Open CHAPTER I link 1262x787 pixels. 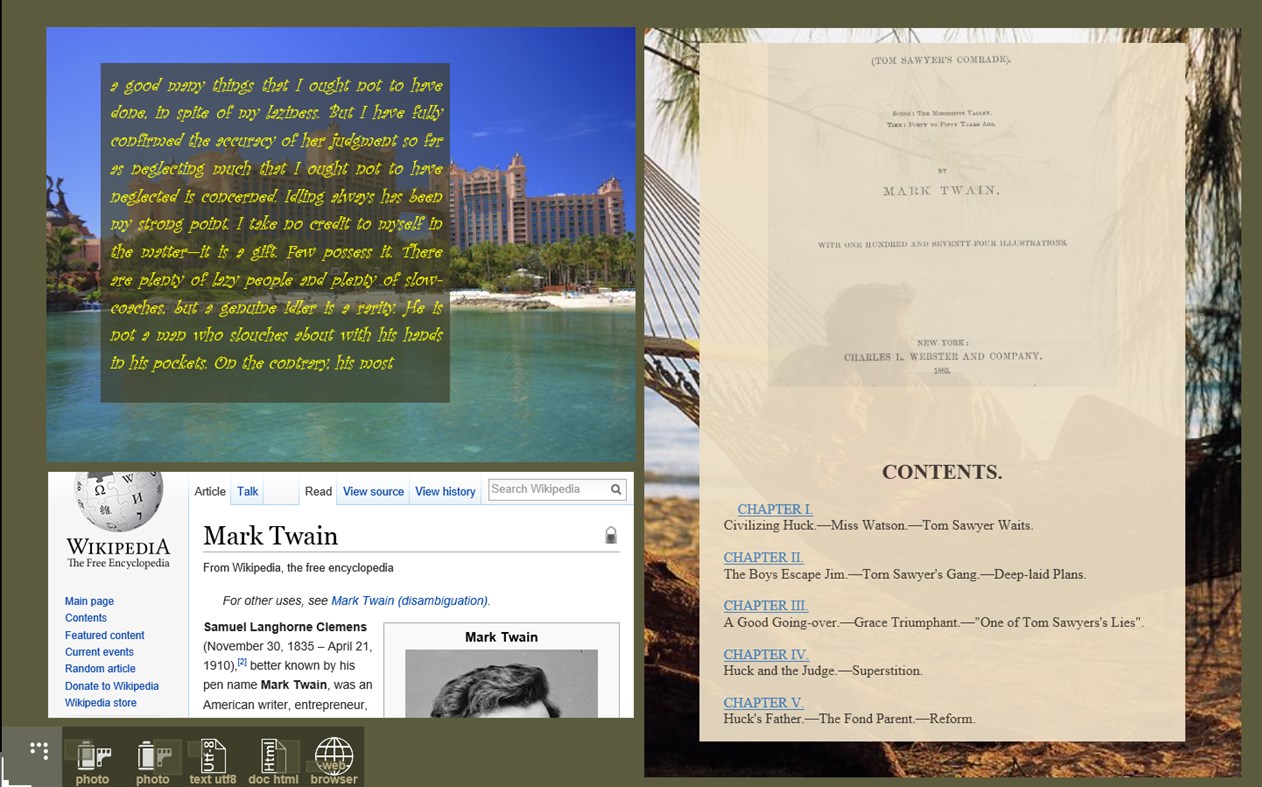pos(774,509)
